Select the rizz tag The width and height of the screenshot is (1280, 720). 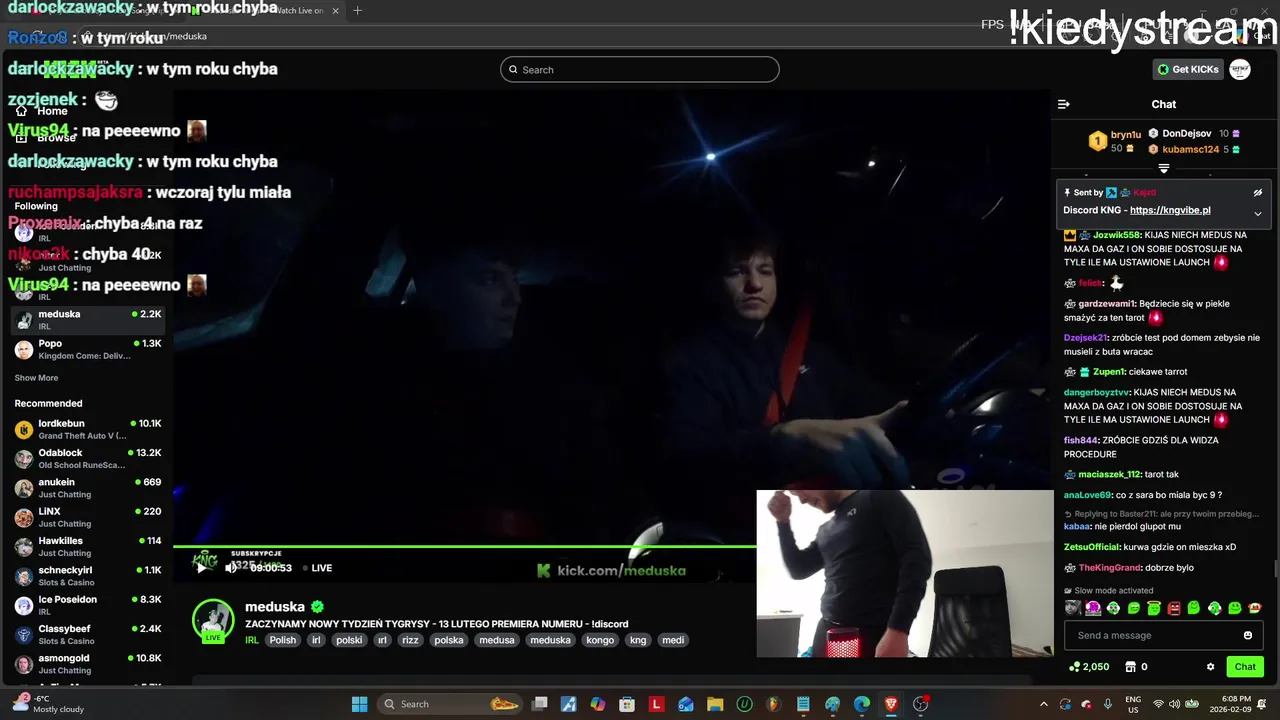pyautogui.click(x=410, y=640)
